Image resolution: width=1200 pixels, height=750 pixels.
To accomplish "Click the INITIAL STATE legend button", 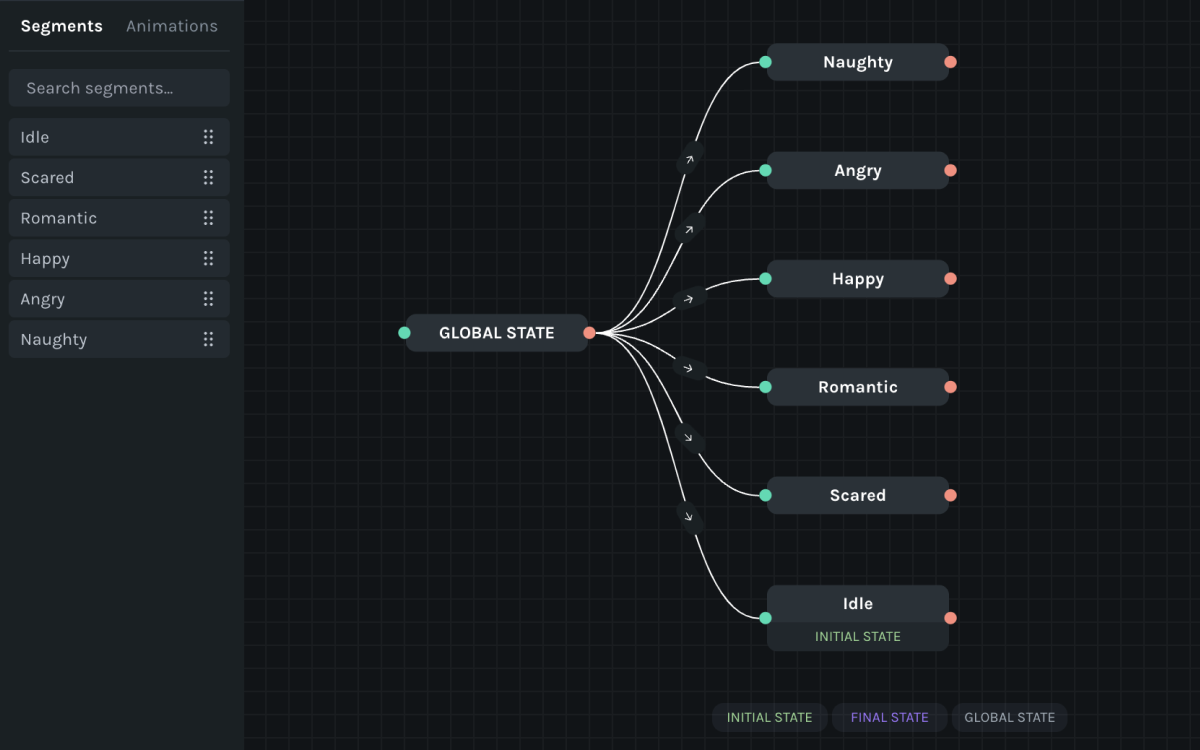I will [x=769, y=717].
